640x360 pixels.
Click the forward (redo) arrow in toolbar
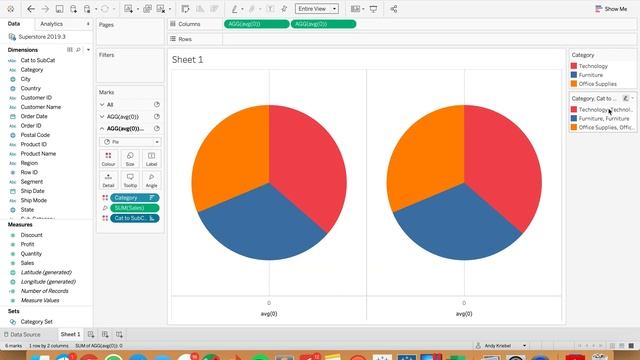pos(45,9)
